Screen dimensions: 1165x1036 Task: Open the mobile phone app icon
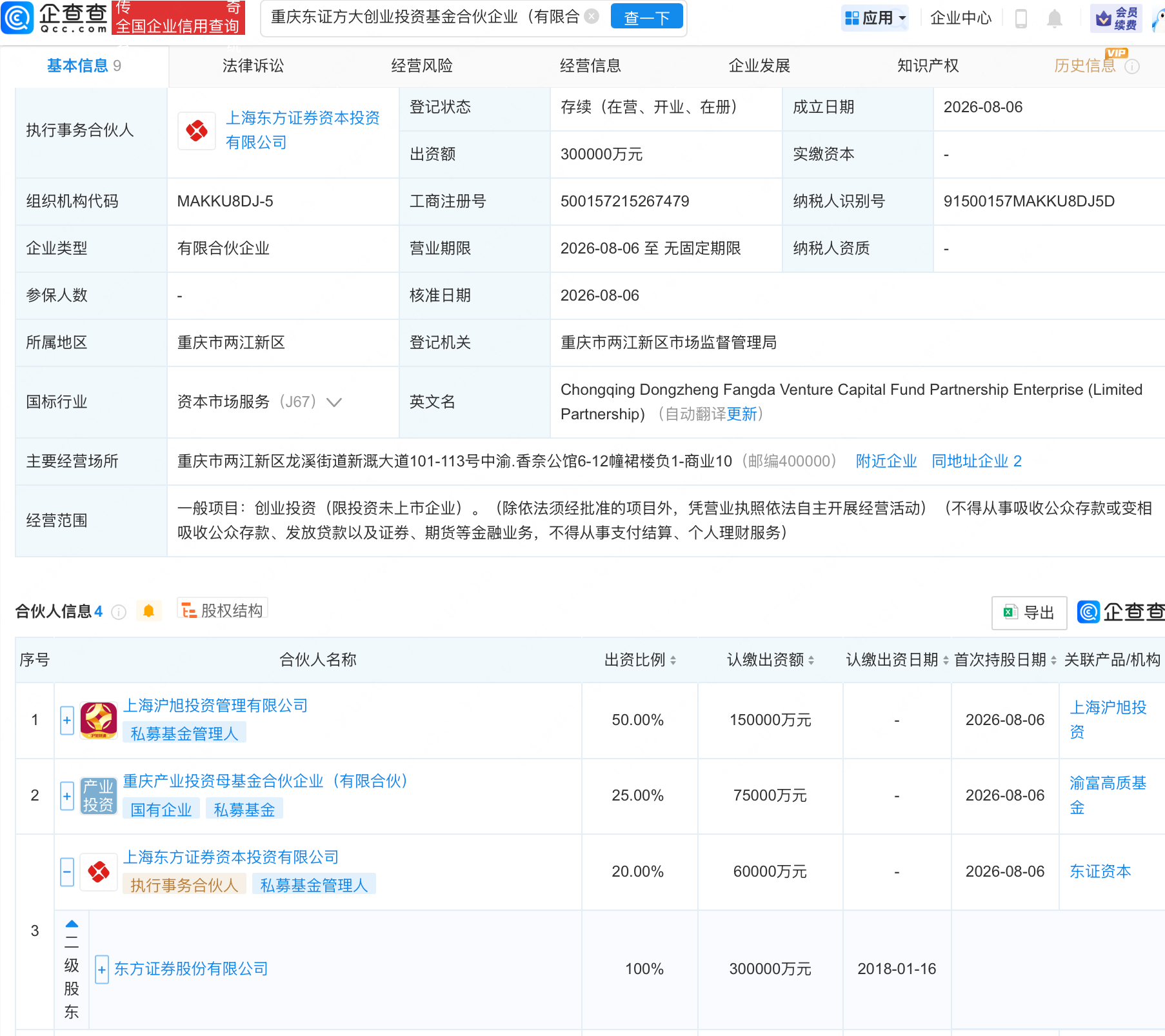pyautogui.click(x=1021, y=18)
